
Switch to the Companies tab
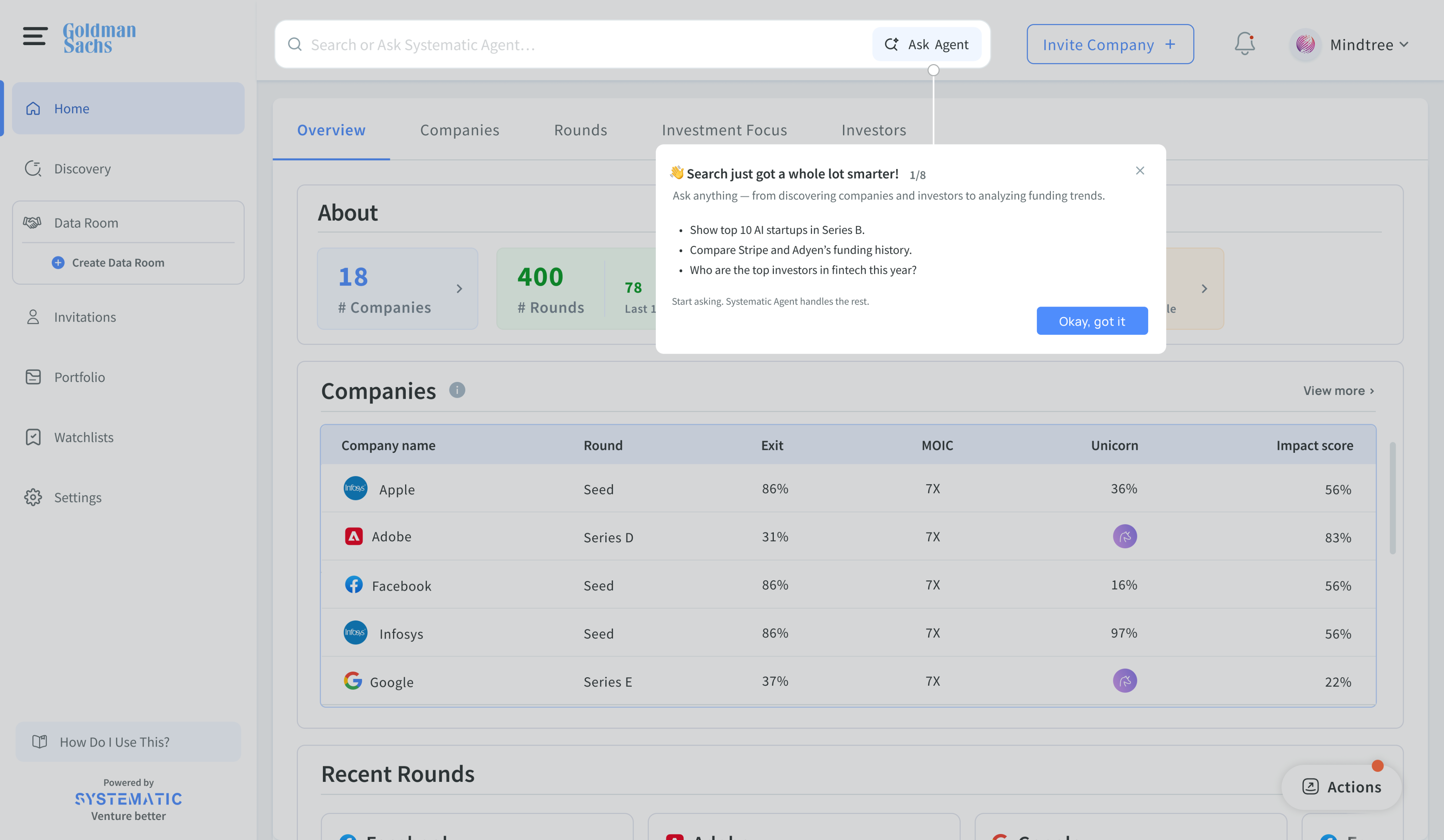tap(460, 130)
